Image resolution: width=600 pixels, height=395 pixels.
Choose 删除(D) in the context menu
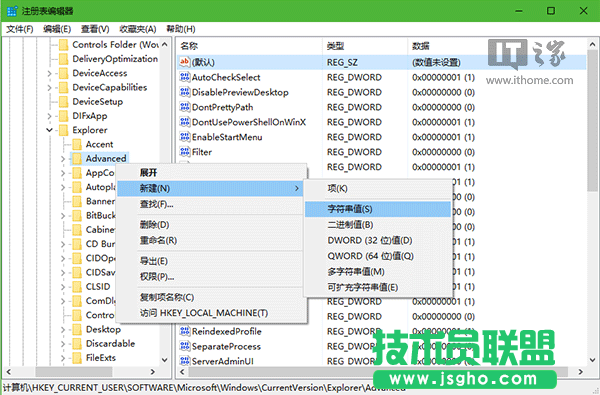210,225
